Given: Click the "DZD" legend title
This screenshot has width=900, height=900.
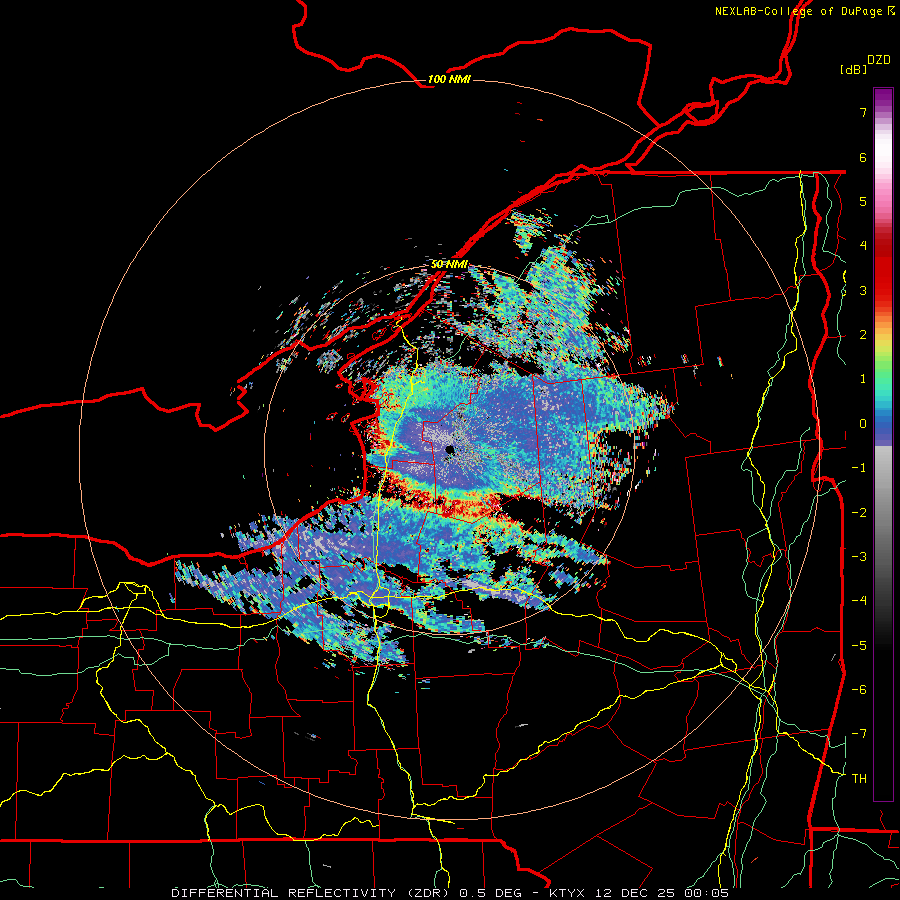Looking at the screenshot, I should [879, 59].
